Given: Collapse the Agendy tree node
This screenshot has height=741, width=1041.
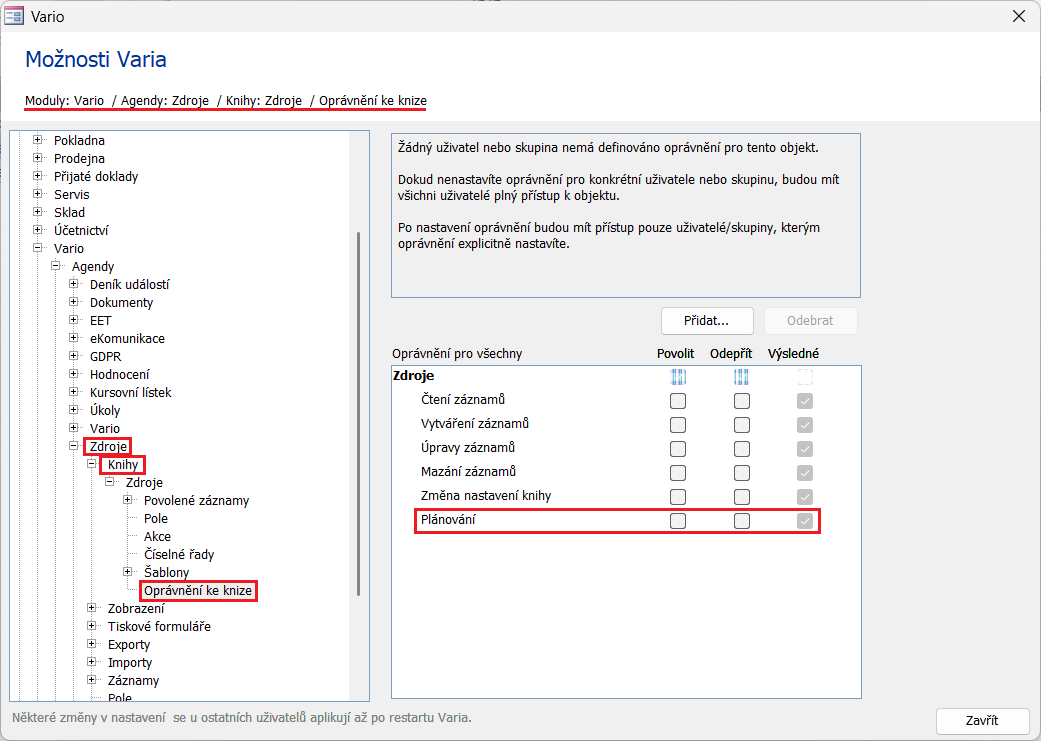Looking at the screenshot, I should click(x=56, y=267).
